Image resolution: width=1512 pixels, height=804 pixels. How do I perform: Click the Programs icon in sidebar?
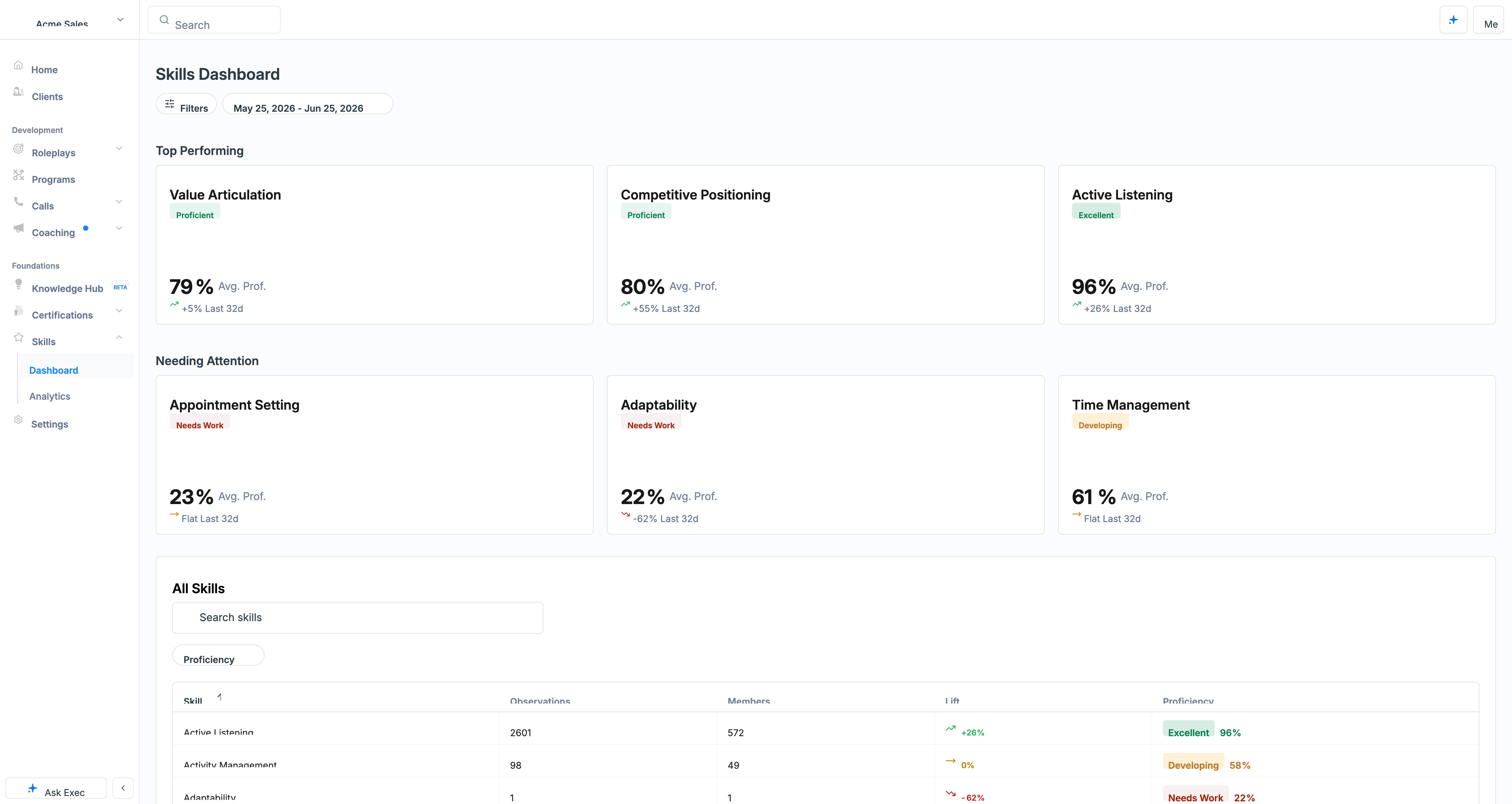18,175
